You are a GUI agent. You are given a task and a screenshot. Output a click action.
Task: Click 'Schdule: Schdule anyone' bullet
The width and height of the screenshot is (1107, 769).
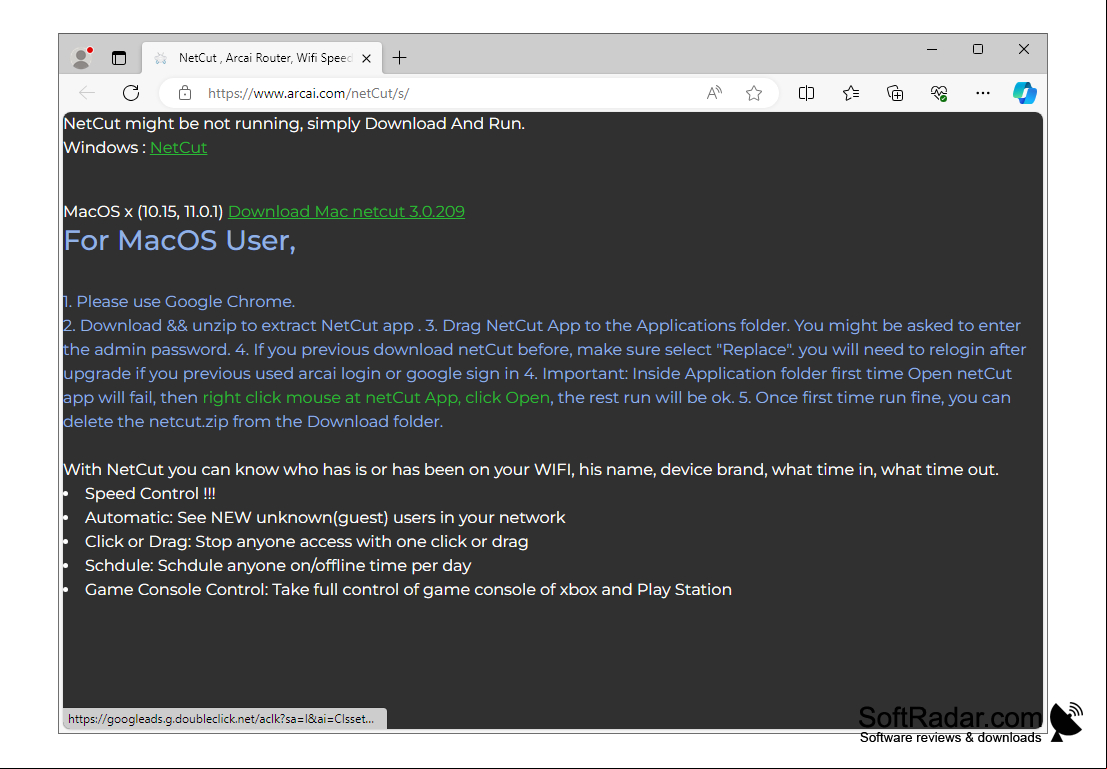point(277,566)
